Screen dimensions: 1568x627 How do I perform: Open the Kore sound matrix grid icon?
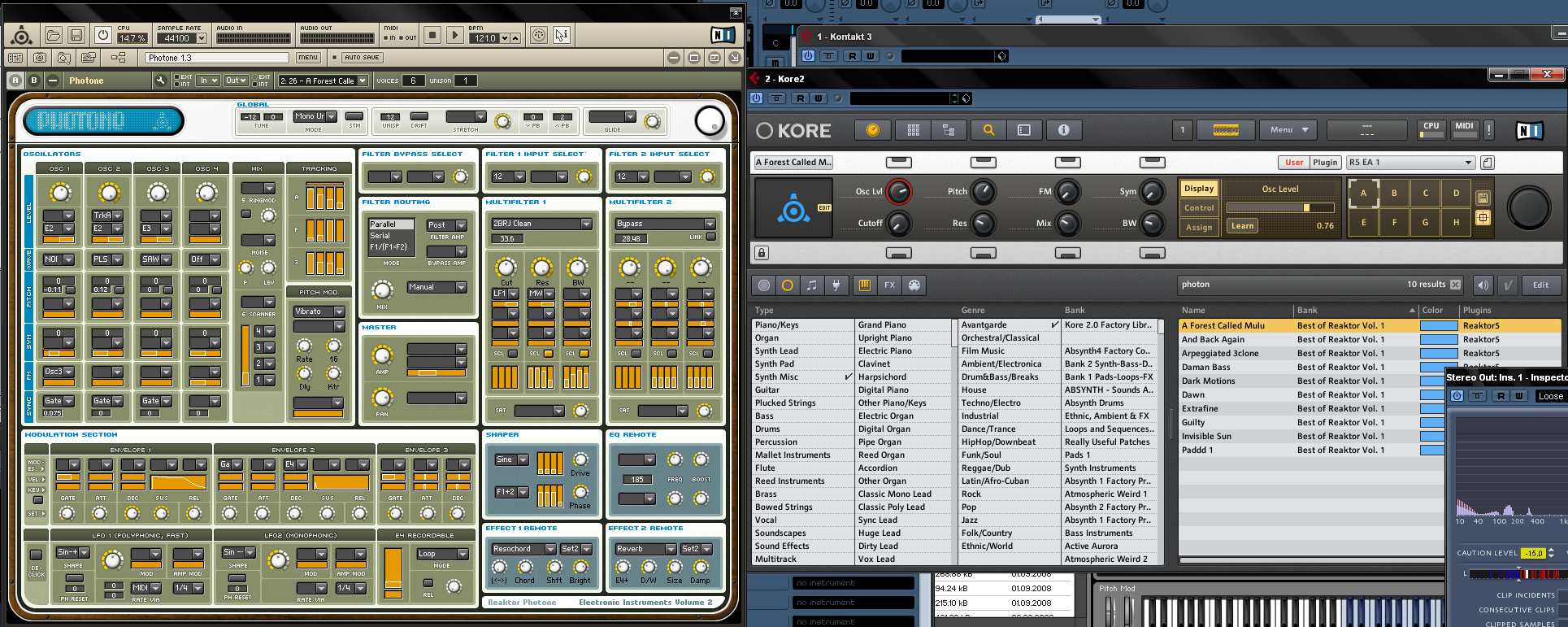914,130
